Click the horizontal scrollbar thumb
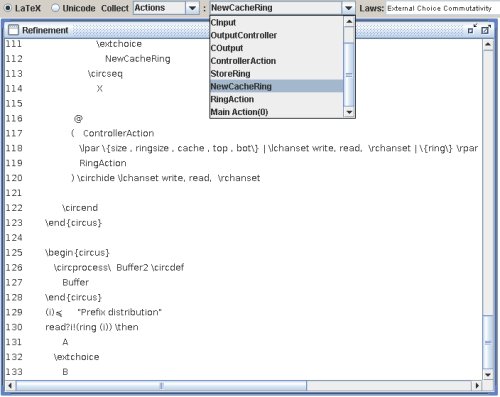 161,386
